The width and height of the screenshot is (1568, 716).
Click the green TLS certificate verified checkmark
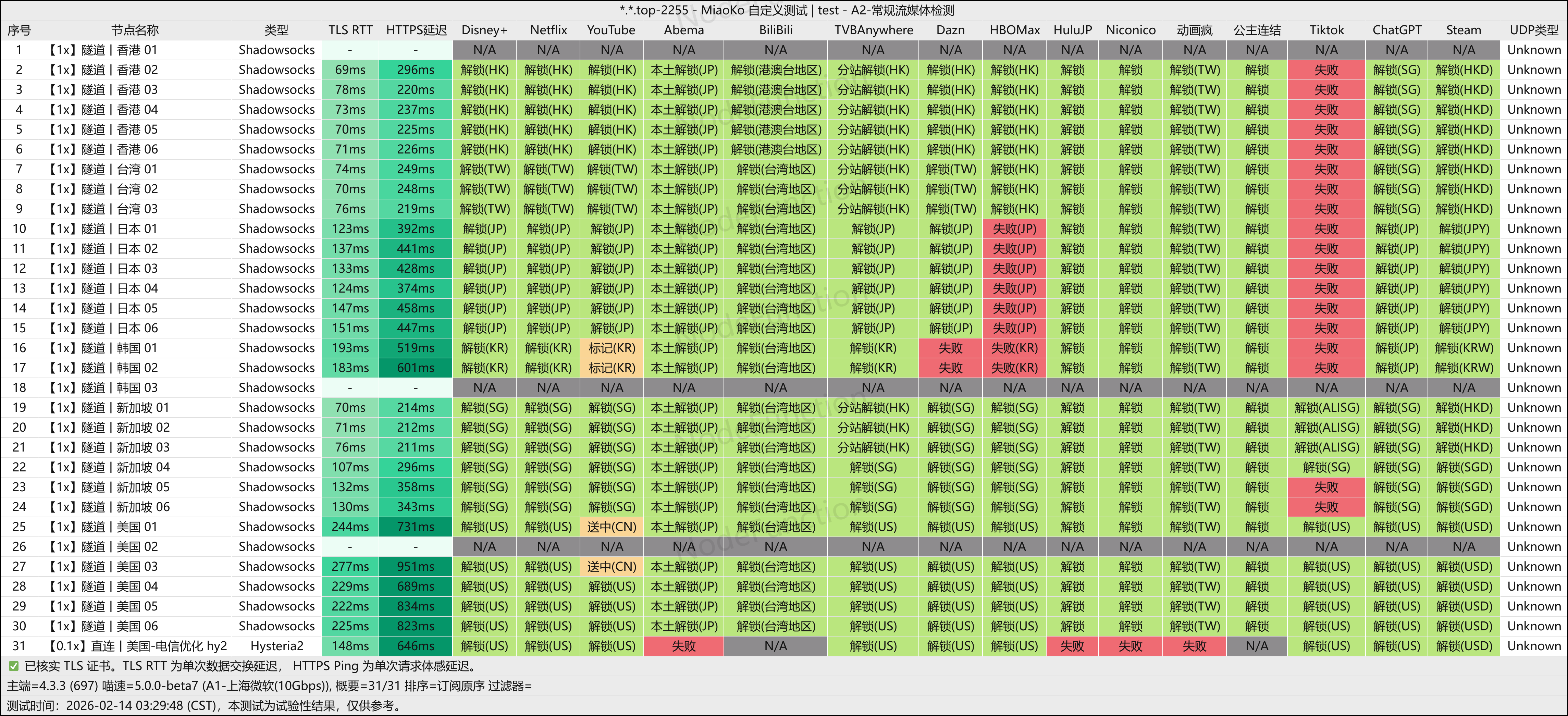(13, 666)
